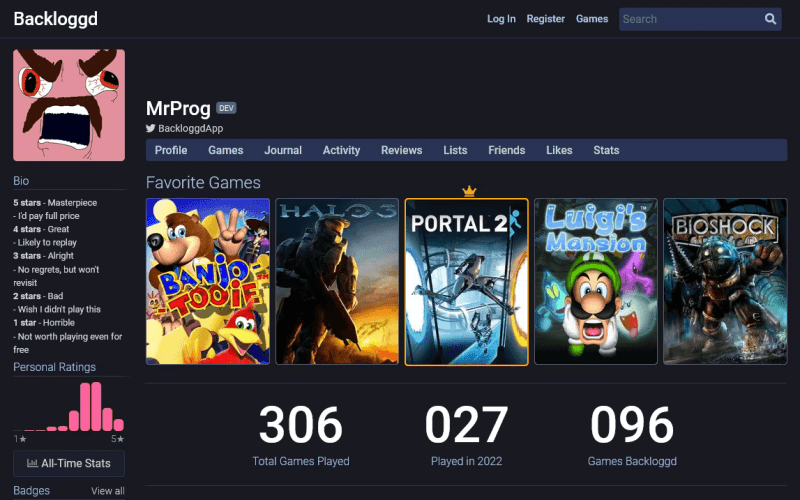
Task: Open the Journal tab
Action: pos(283,150)
